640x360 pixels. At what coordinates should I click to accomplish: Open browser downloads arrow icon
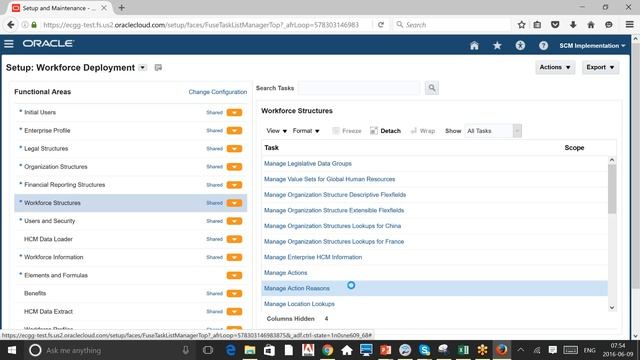pyautogui.click(x=573, y=25)
